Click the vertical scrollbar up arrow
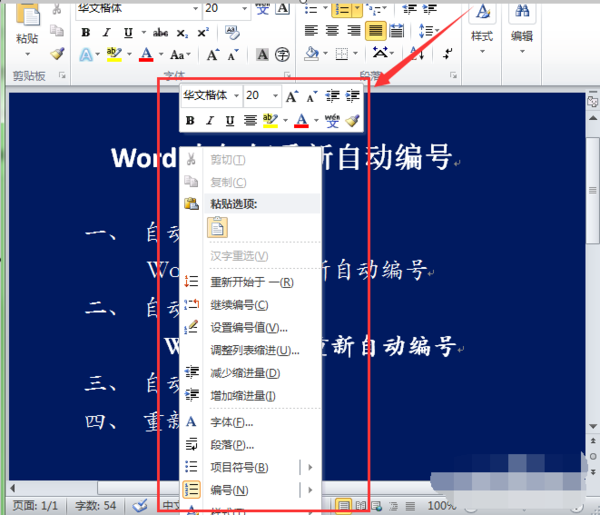The height and width of the screenshot is (515, 600). (593, 118)
